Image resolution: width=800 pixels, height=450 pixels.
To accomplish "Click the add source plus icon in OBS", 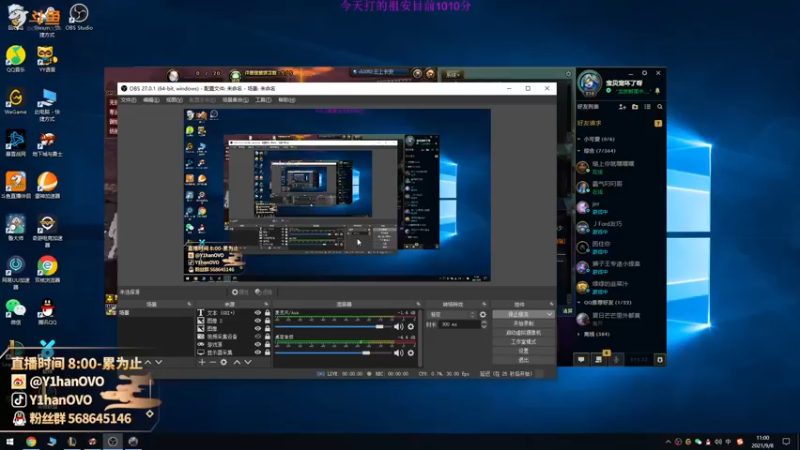I will click(x=202, y=362).
